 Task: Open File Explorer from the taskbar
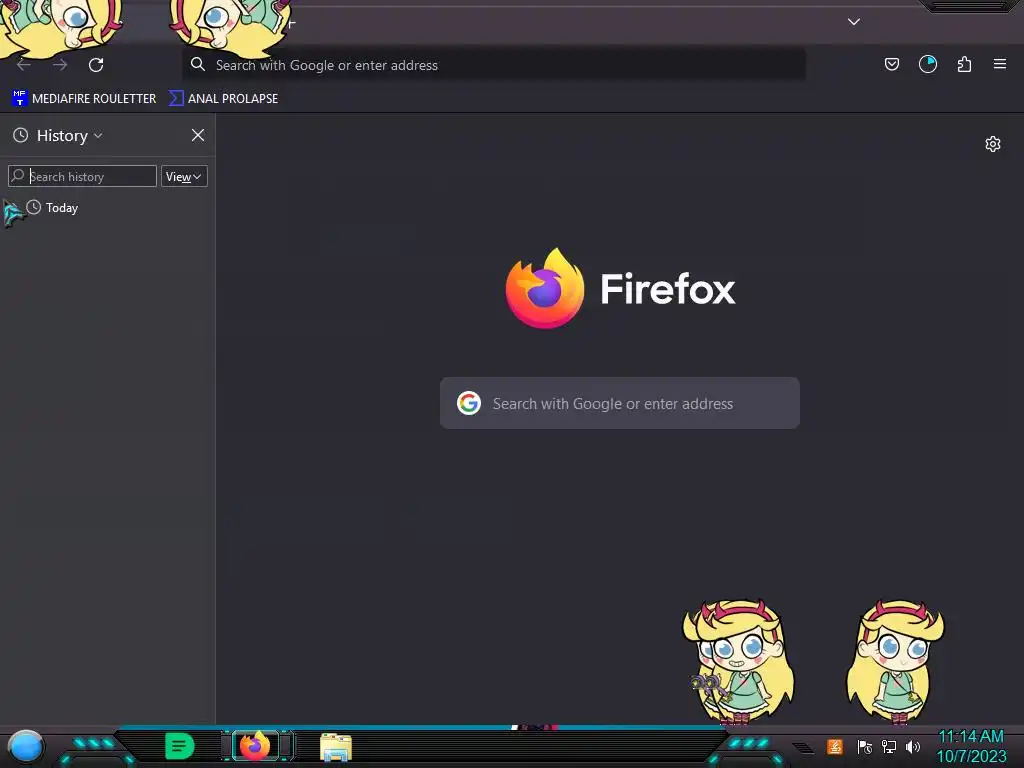tap(336, 746)
